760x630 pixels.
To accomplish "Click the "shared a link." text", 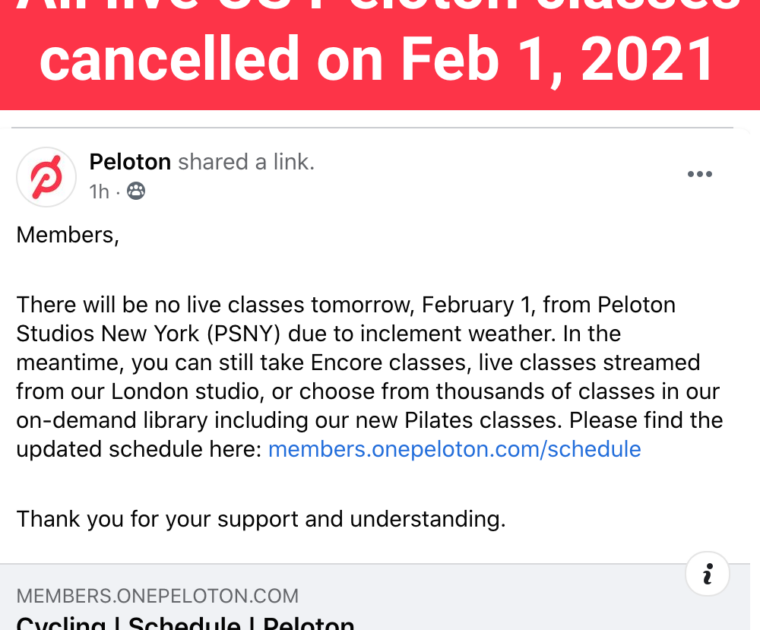I will (246, 161).
